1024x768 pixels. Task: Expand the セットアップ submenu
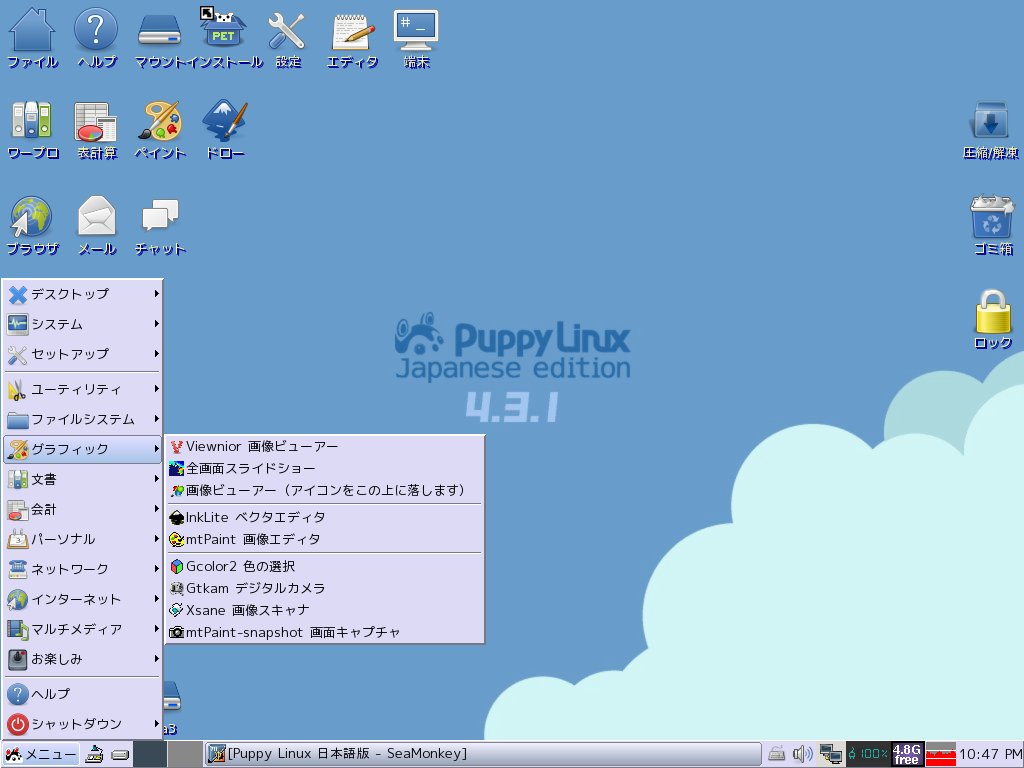83,354
